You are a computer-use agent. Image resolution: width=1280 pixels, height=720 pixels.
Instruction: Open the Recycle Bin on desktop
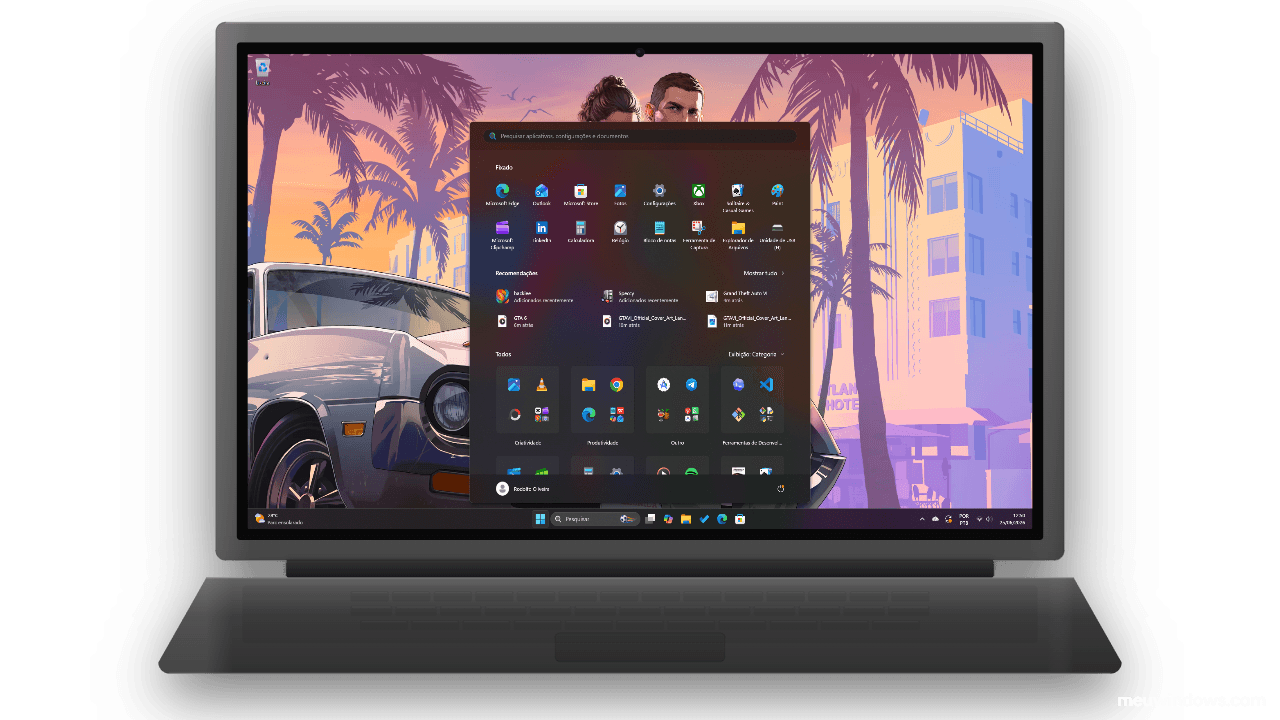pyautogui.click(x=262, y=71)
